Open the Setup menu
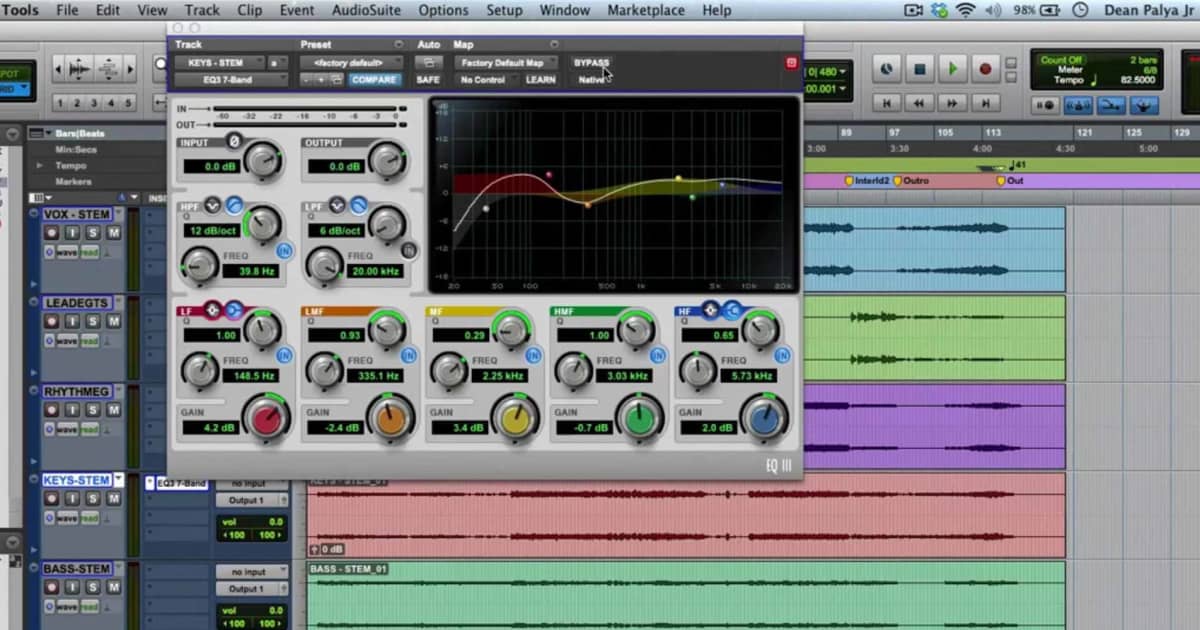Viewport: 1200px width, 630px height. [504, 10]
